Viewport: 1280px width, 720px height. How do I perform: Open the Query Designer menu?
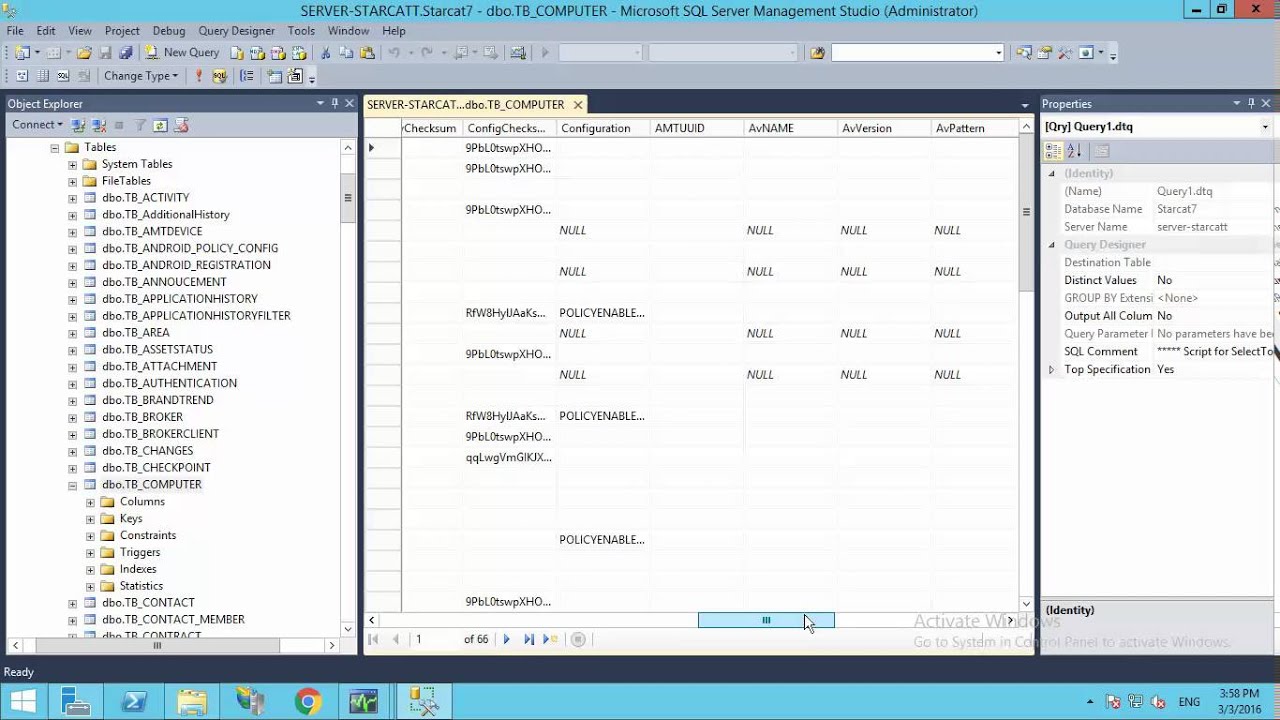point(236,31)
